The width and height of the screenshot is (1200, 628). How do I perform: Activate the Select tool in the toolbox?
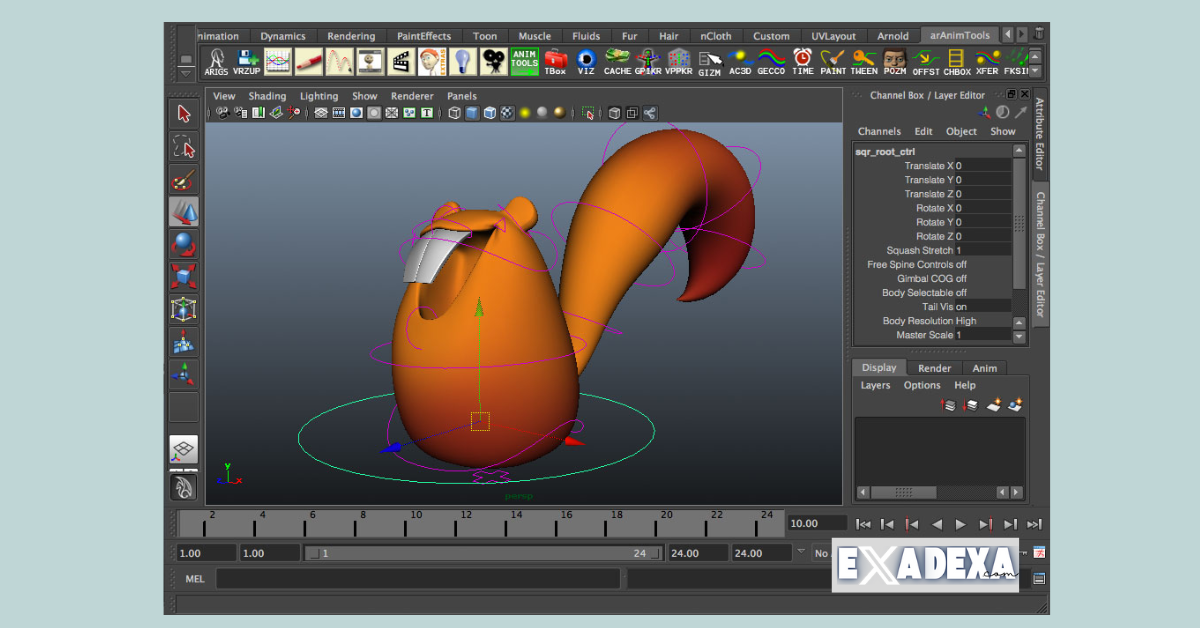click(183, 113)
